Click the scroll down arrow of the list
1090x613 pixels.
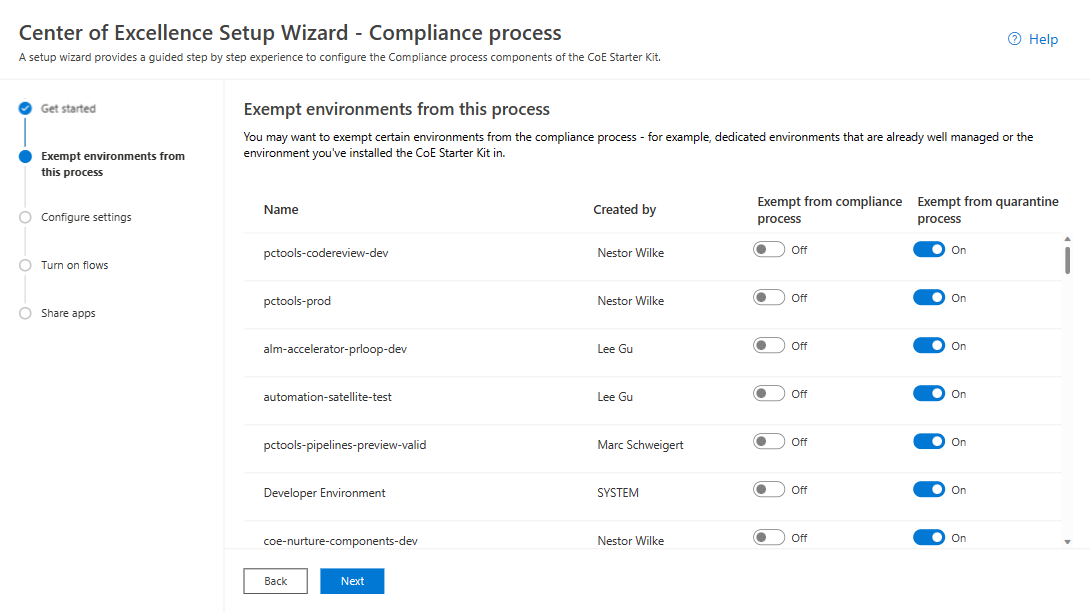click(x=1067, y=542)
